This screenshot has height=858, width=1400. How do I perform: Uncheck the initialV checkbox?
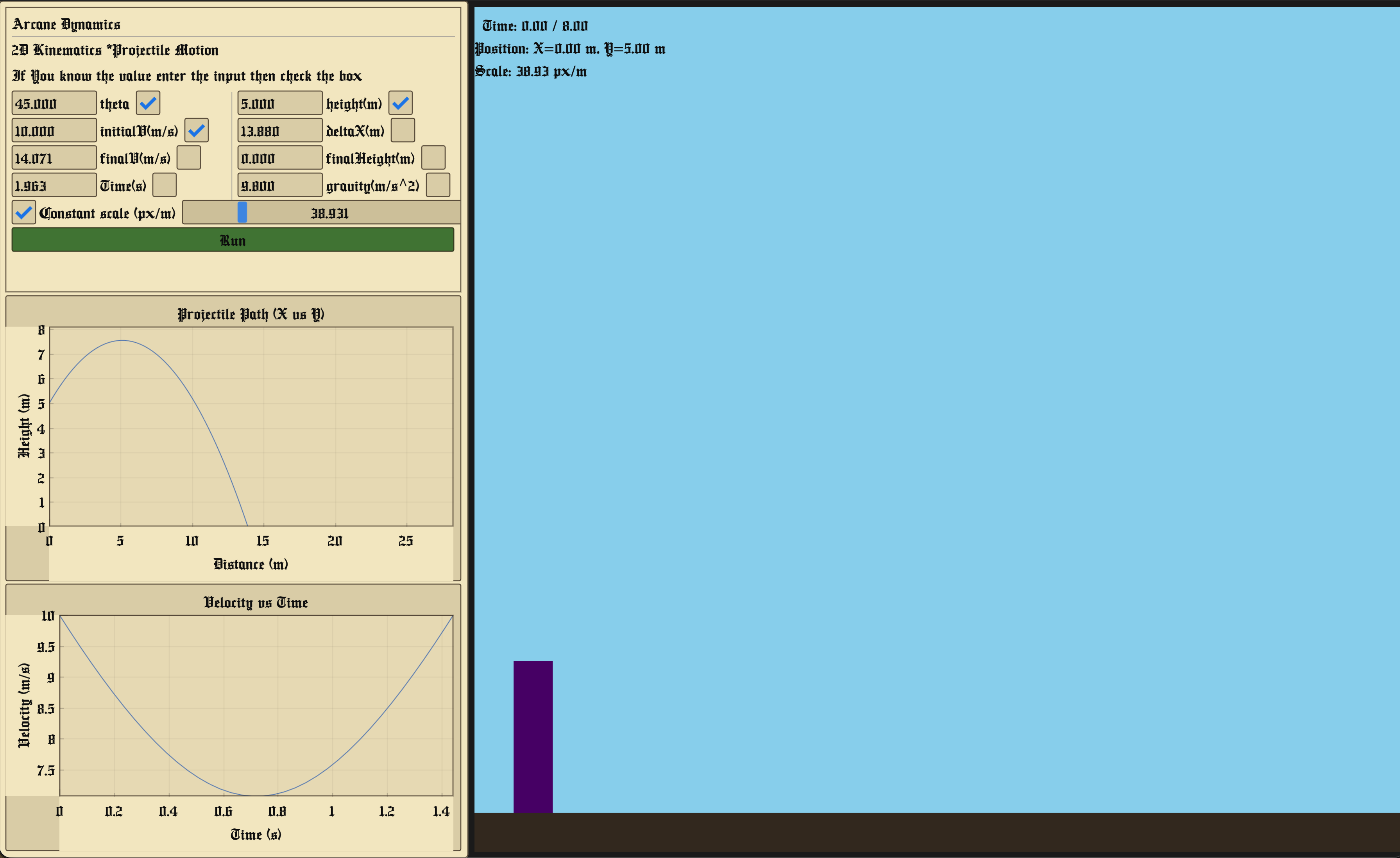click(x=197, y=130)
